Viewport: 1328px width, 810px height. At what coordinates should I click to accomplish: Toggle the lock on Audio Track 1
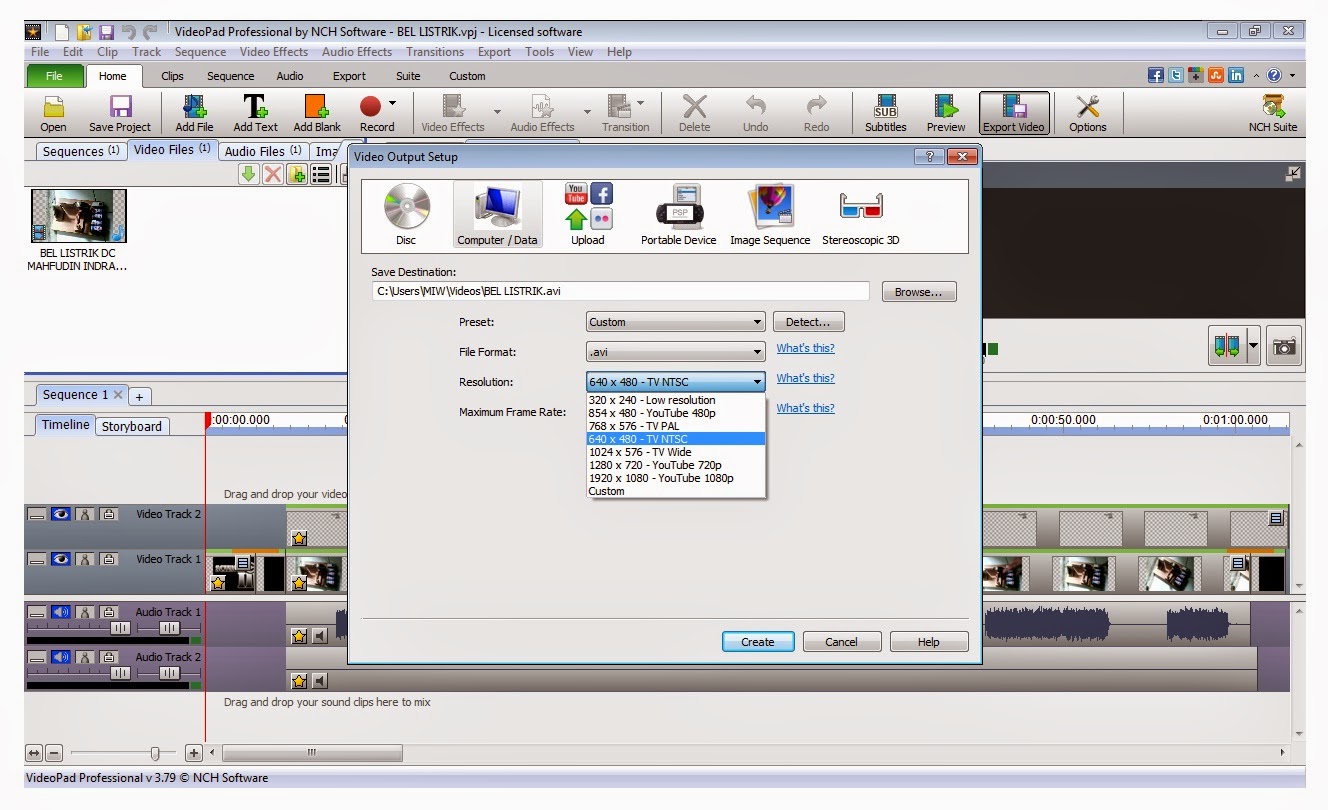click(x=109, y=612)
